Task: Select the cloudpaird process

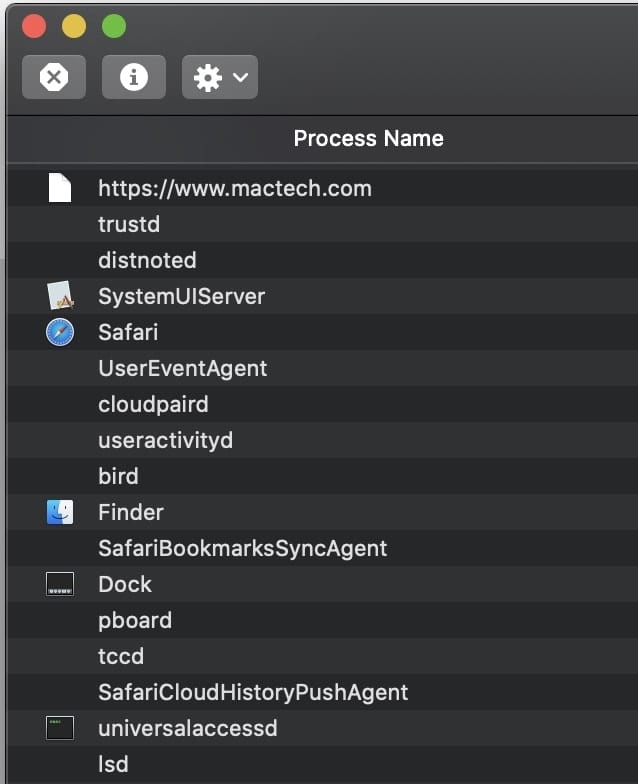Action: [x=153, y=404]
